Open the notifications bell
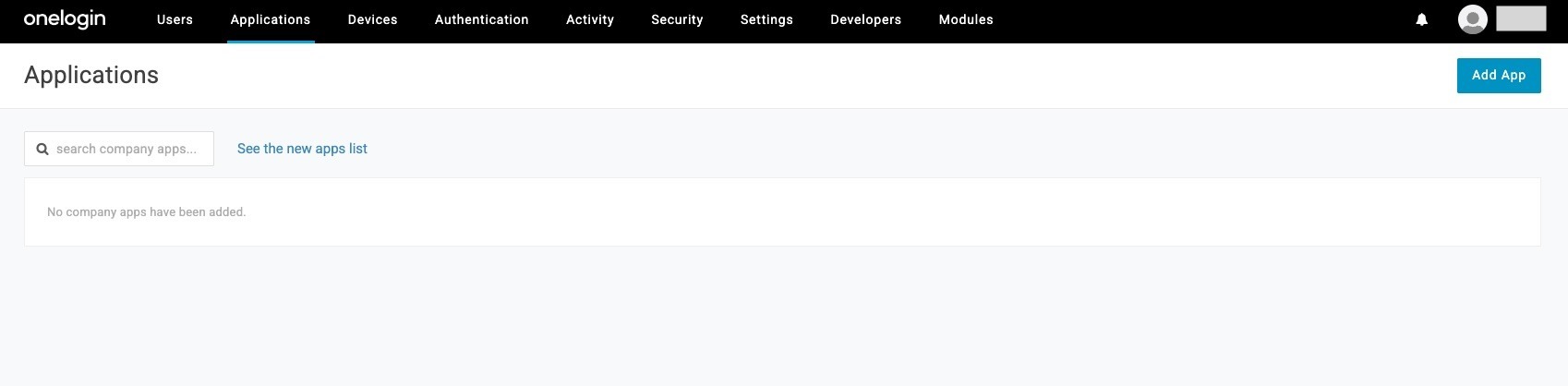Image resolution: width=1568 pixels, height=386 pixels. click(1422, 19)
